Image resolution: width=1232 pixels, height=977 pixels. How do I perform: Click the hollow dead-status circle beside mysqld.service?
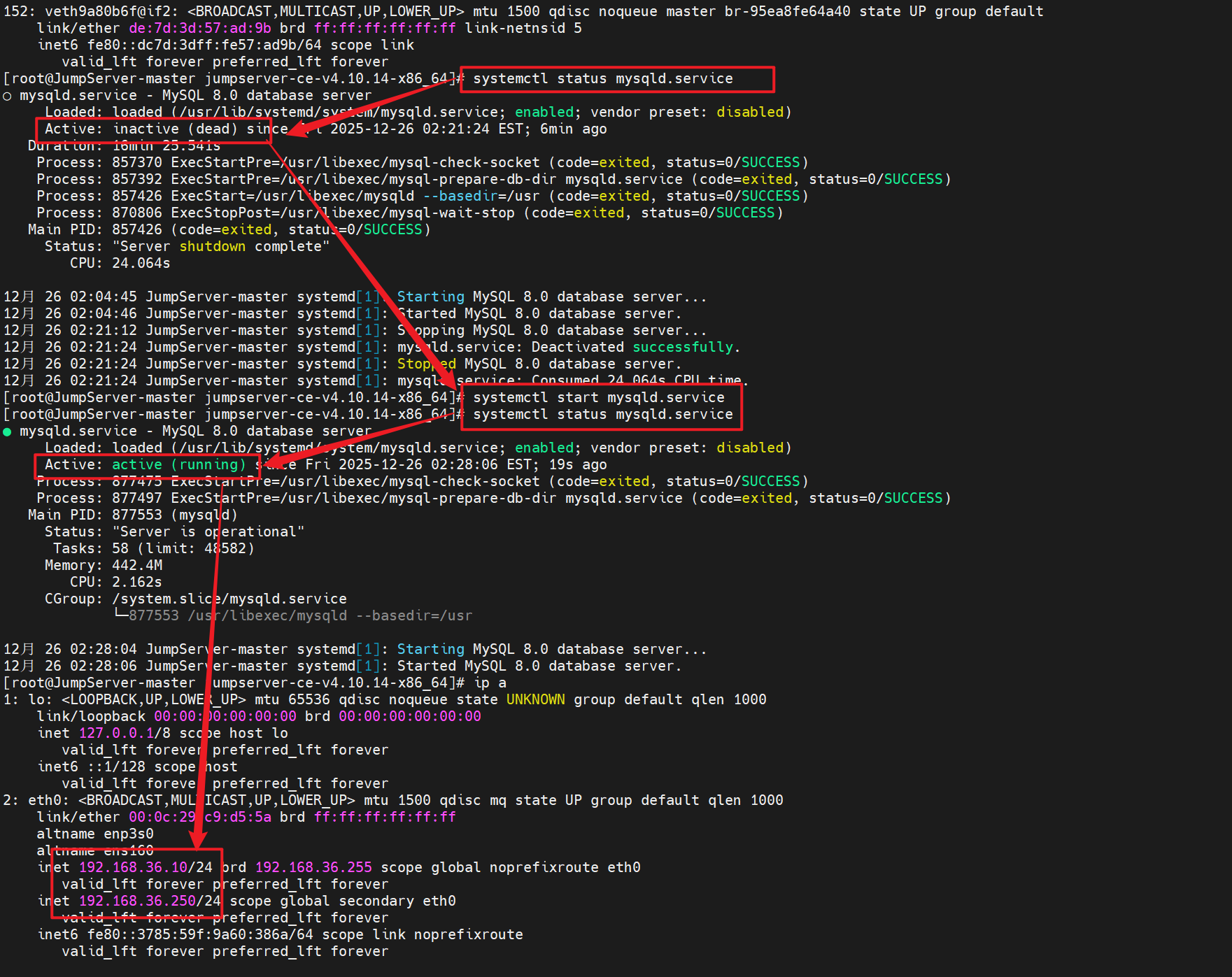coord(8,96)
